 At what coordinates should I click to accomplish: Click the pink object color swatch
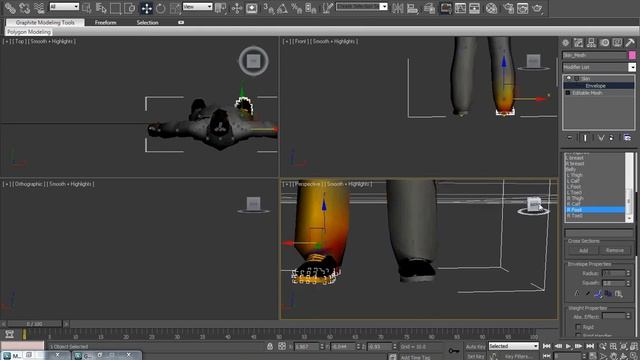click(x=632, y=55)
